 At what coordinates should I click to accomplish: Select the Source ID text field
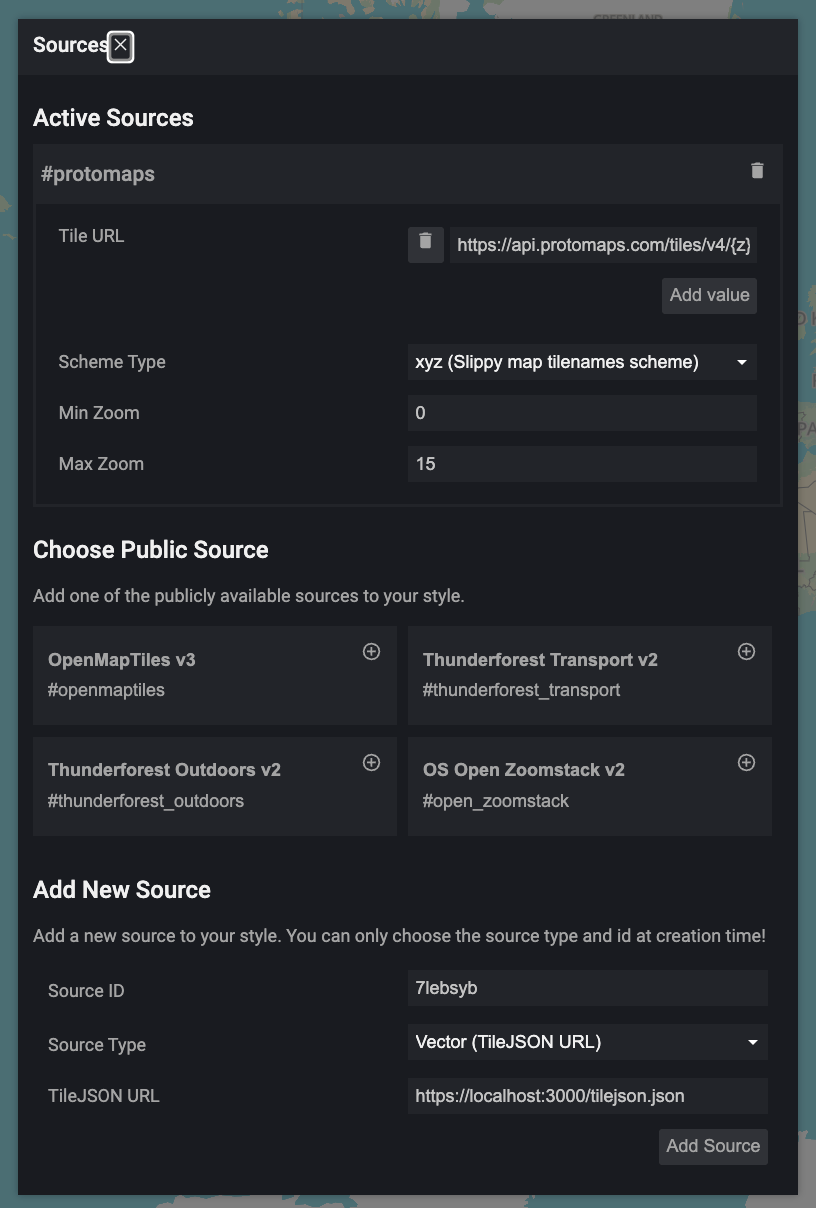[x=587, y=988]
